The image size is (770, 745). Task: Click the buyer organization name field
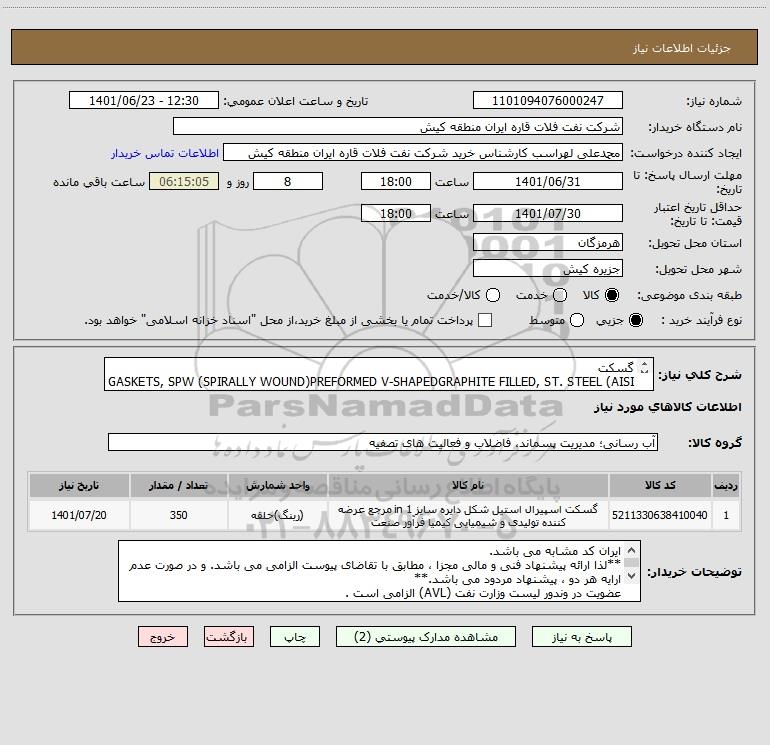(x=398, y=126)
